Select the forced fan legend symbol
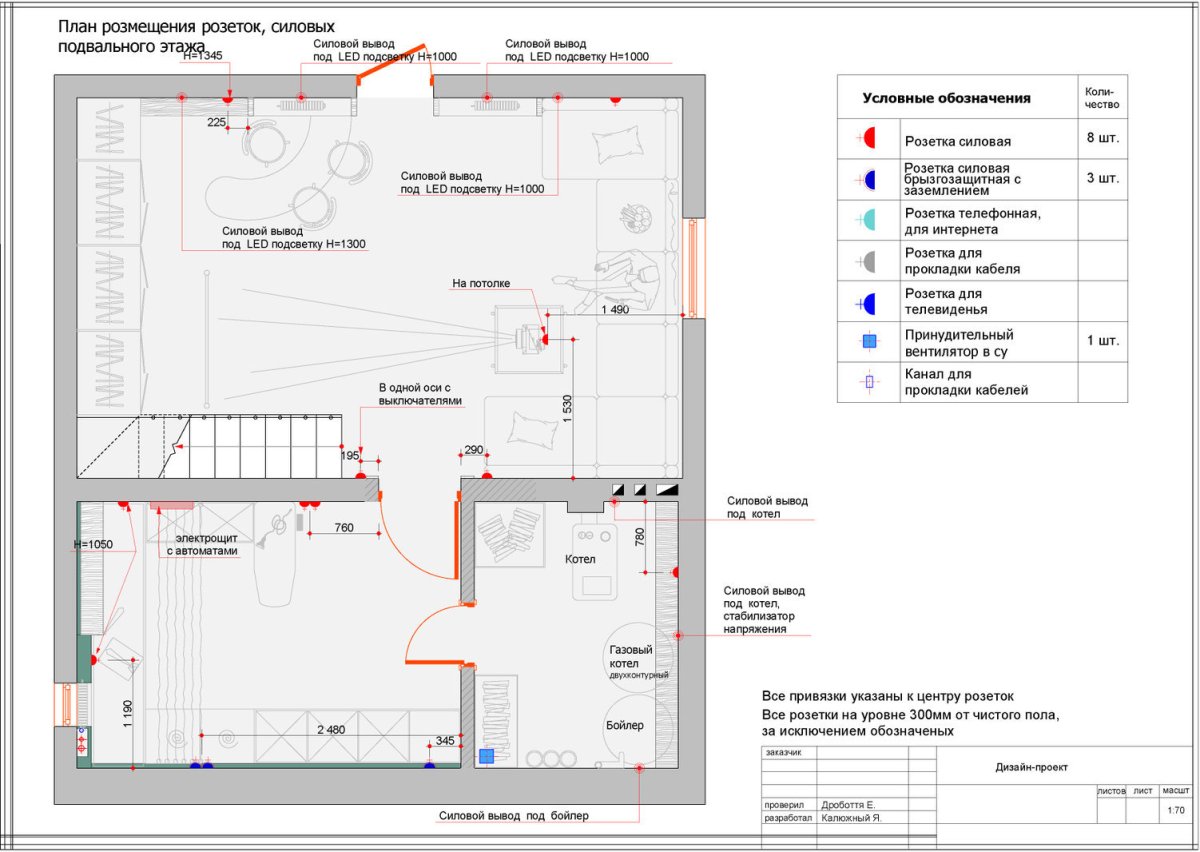1200x852 pixels. [869, 341]
